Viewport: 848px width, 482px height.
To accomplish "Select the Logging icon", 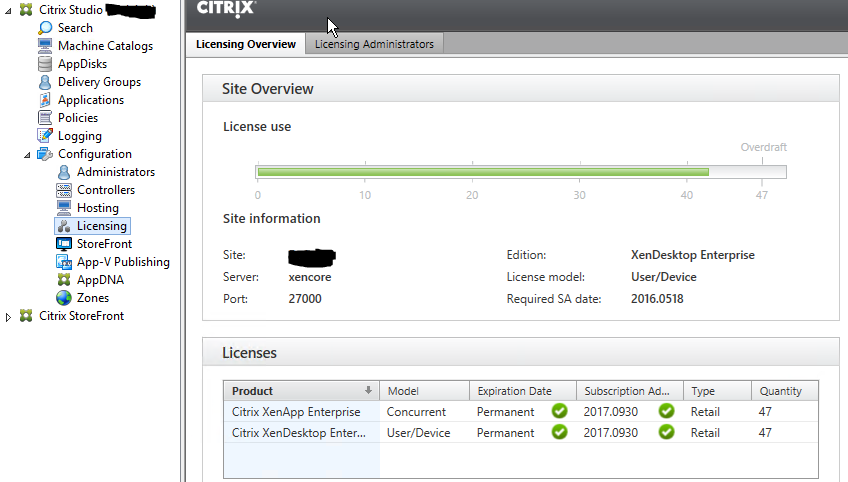I will 45,136.
